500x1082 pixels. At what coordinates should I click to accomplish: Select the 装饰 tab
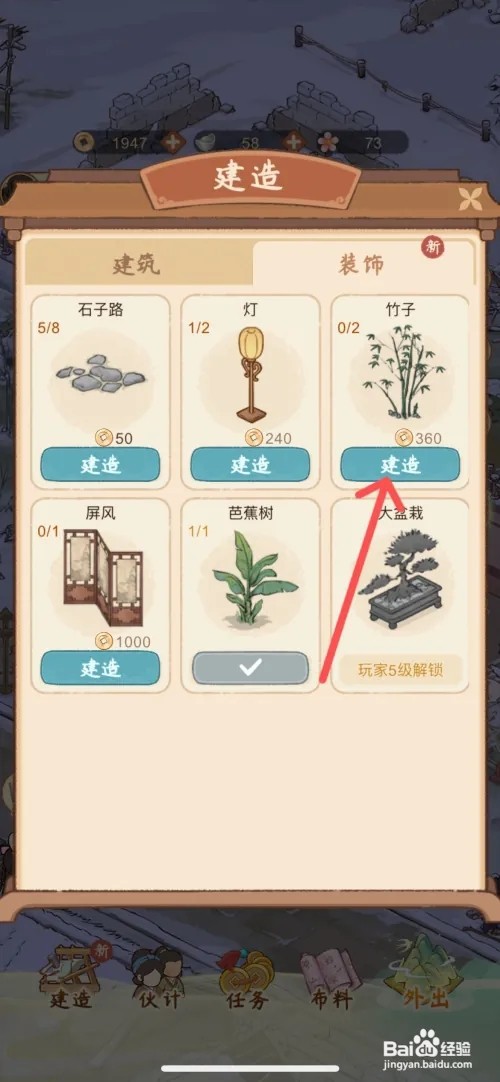[x=363, y=264]
